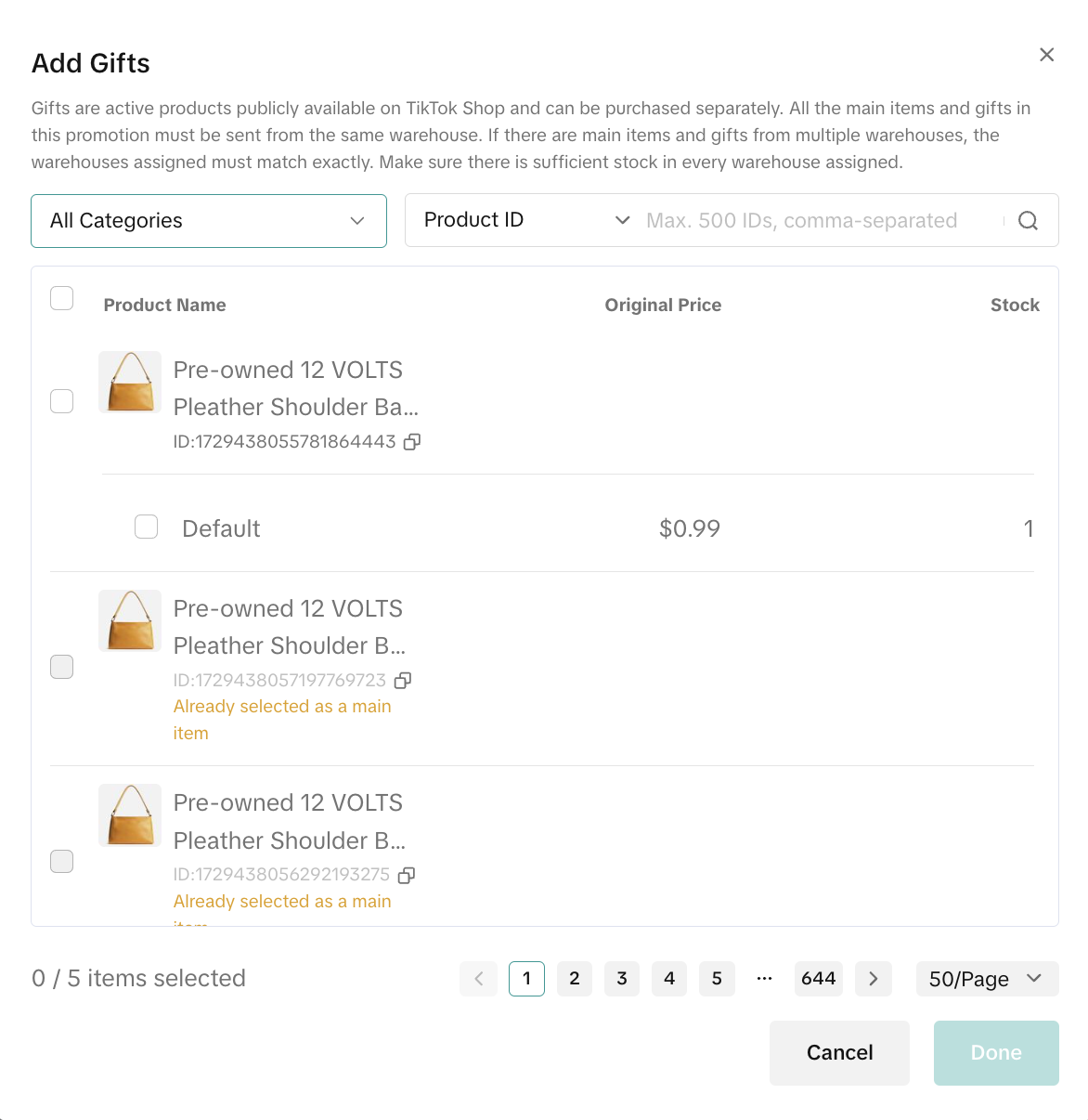Jump to page 3

coord(622,979)
